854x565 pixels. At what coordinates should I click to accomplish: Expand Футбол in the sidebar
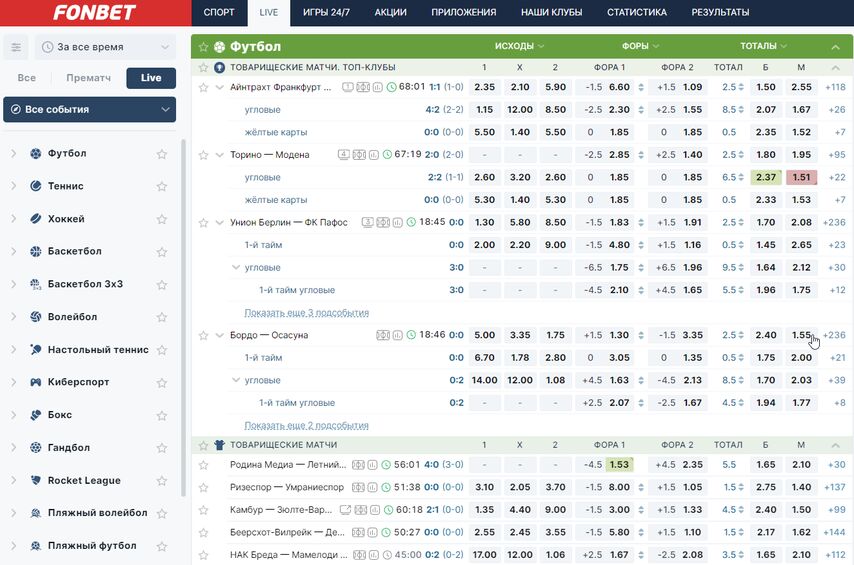pyautogui.click(x=14, y=154)
